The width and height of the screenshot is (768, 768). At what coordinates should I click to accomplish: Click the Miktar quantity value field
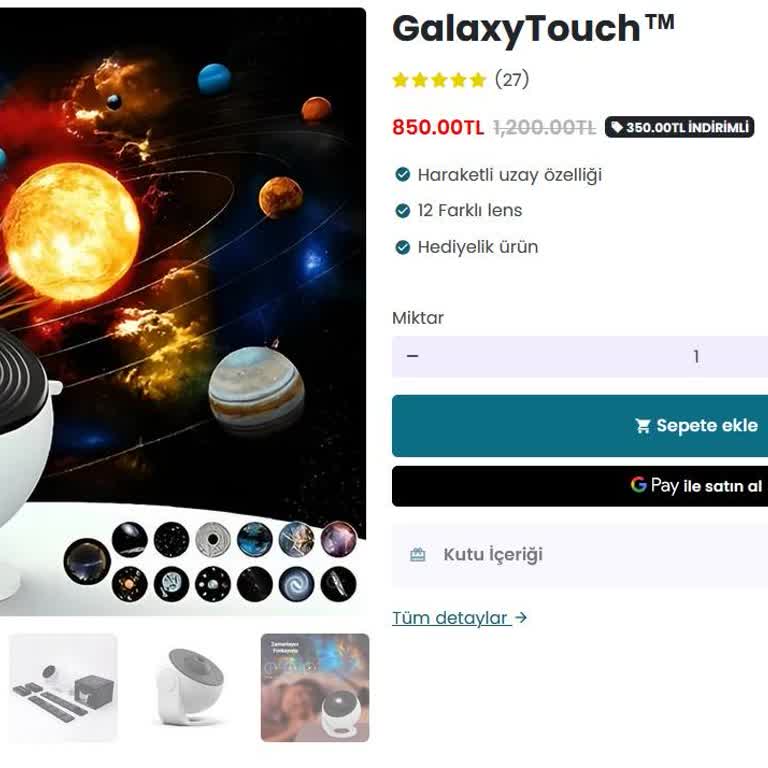pyautogui.click(x=696, y=356)
